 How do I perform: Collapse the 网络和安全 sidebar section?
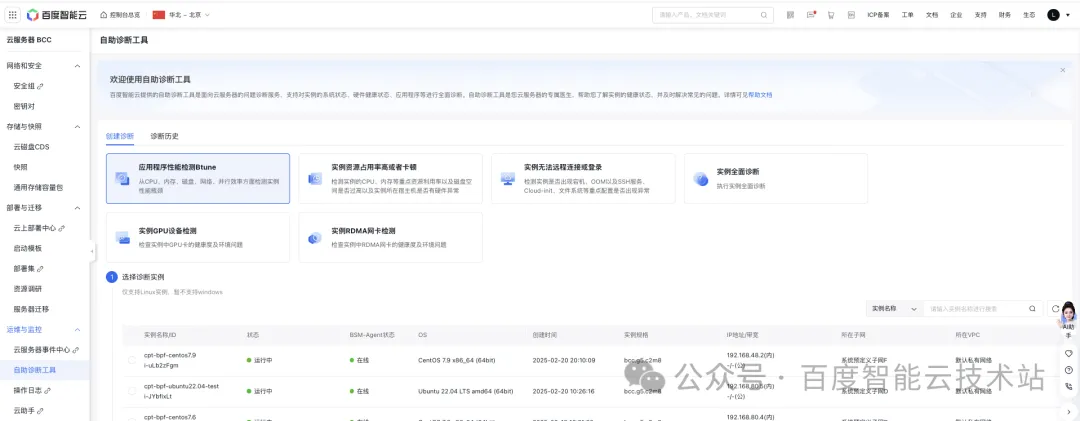tap(77, 65)
